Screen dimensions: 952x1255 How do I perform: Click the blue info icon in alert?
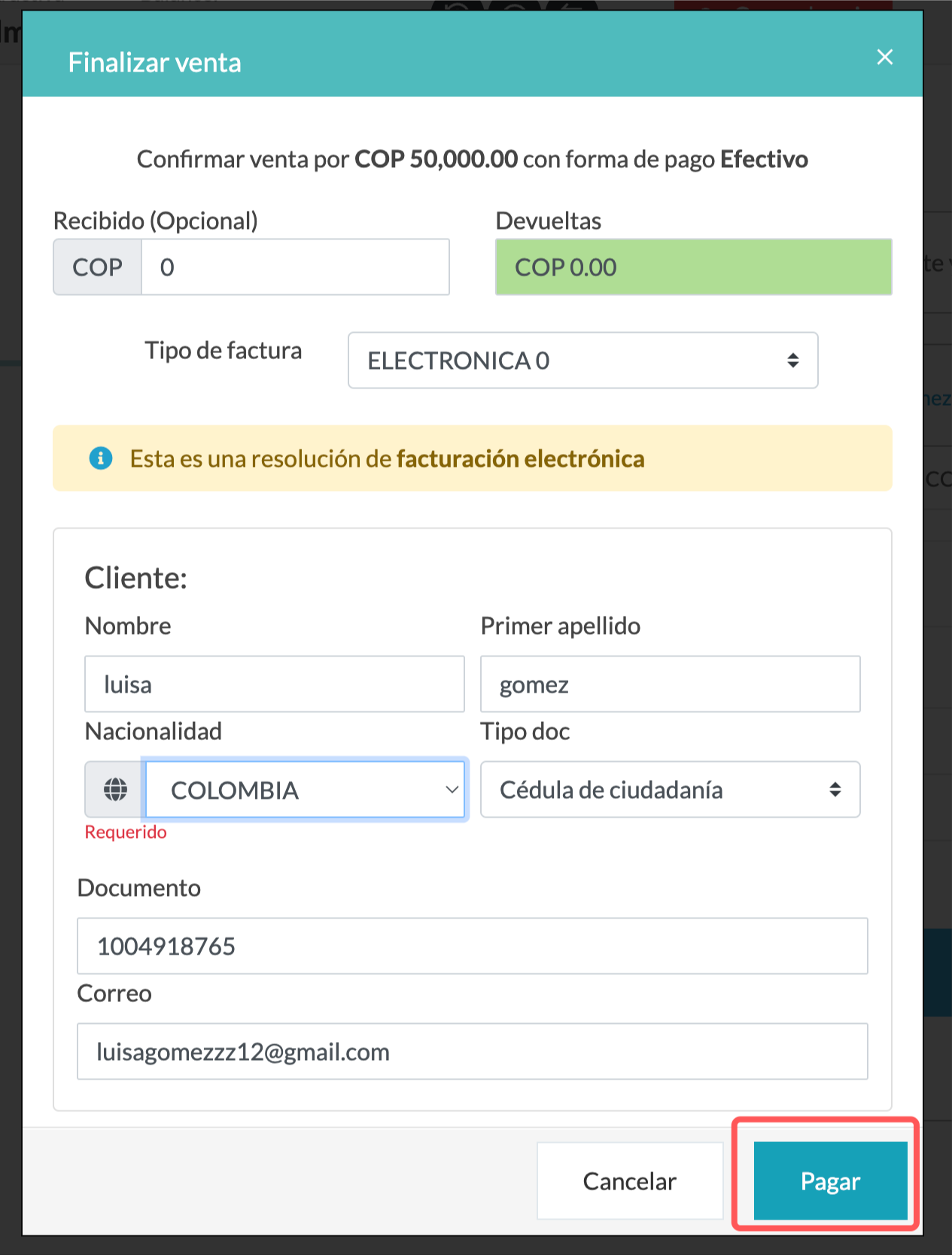(101, 458)
